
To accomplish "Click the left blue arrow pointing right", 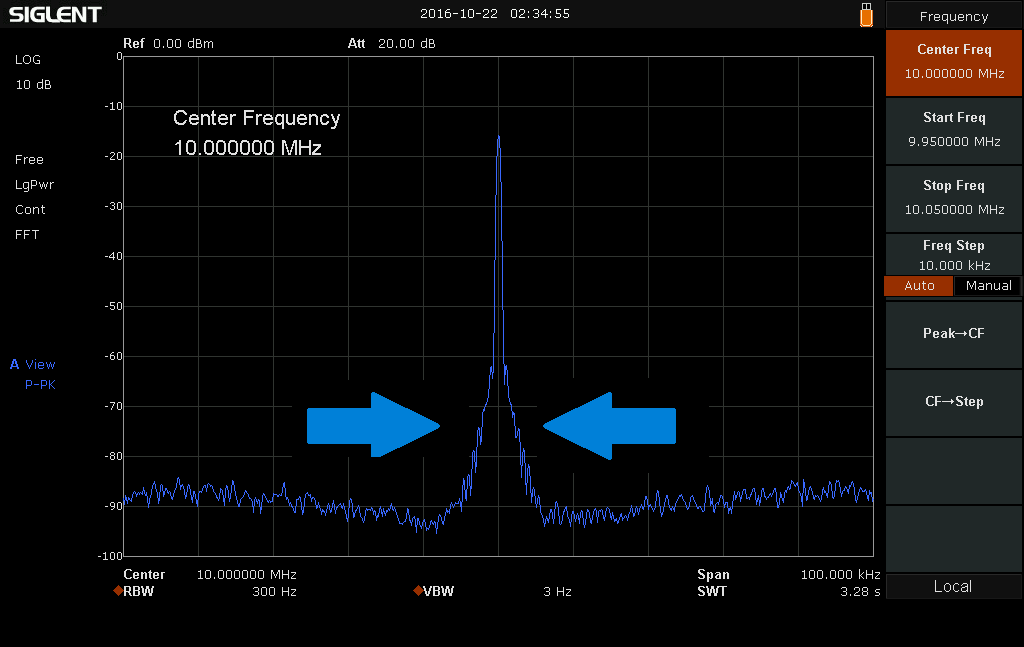I will pos(373,425).
